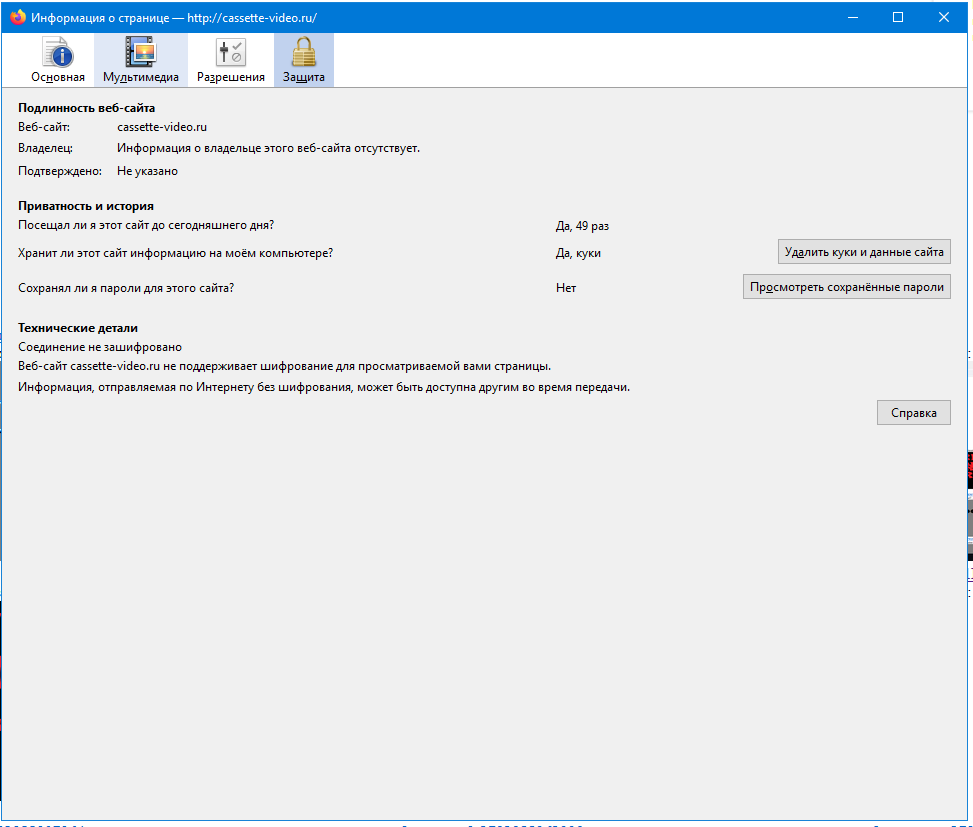Click the Справка help button
This screenshot has width=973, height=827.
pos(913,413)
